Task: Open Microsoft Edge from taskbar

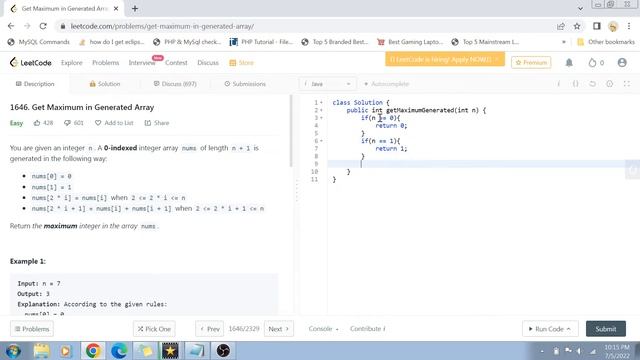Action: tap(119, 351)
